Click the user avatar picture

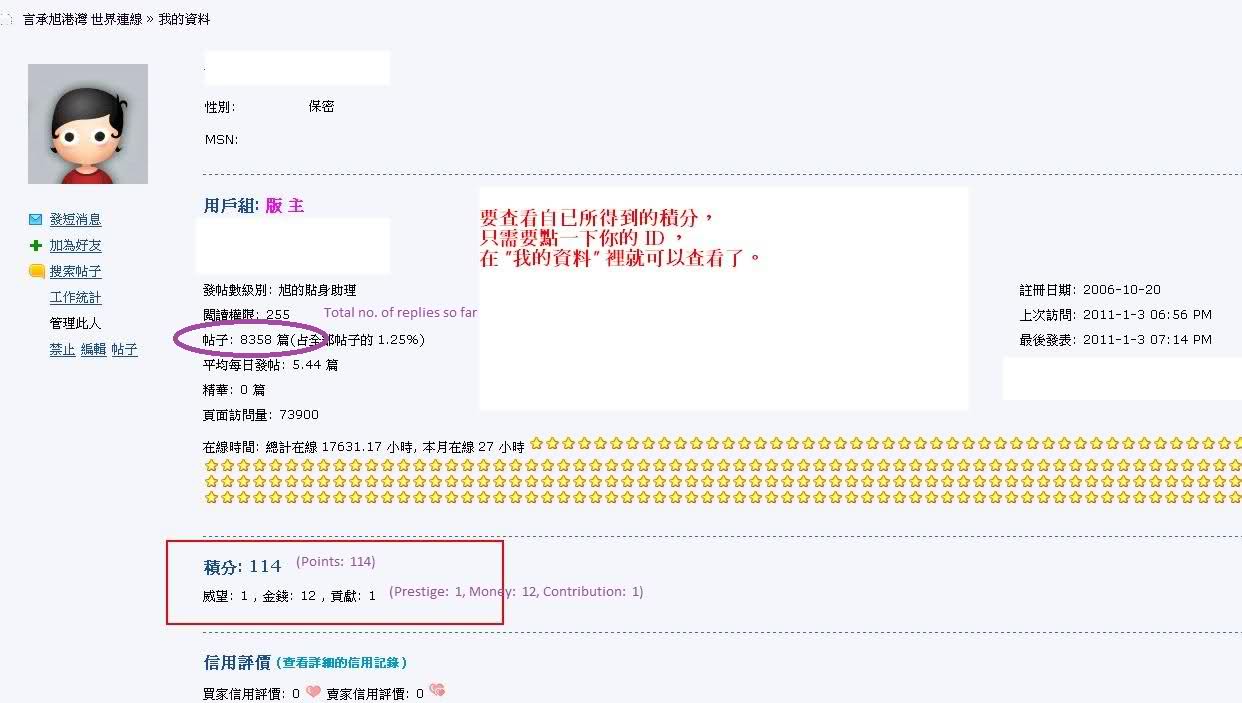pyautogui.click(x=88, y=124)
